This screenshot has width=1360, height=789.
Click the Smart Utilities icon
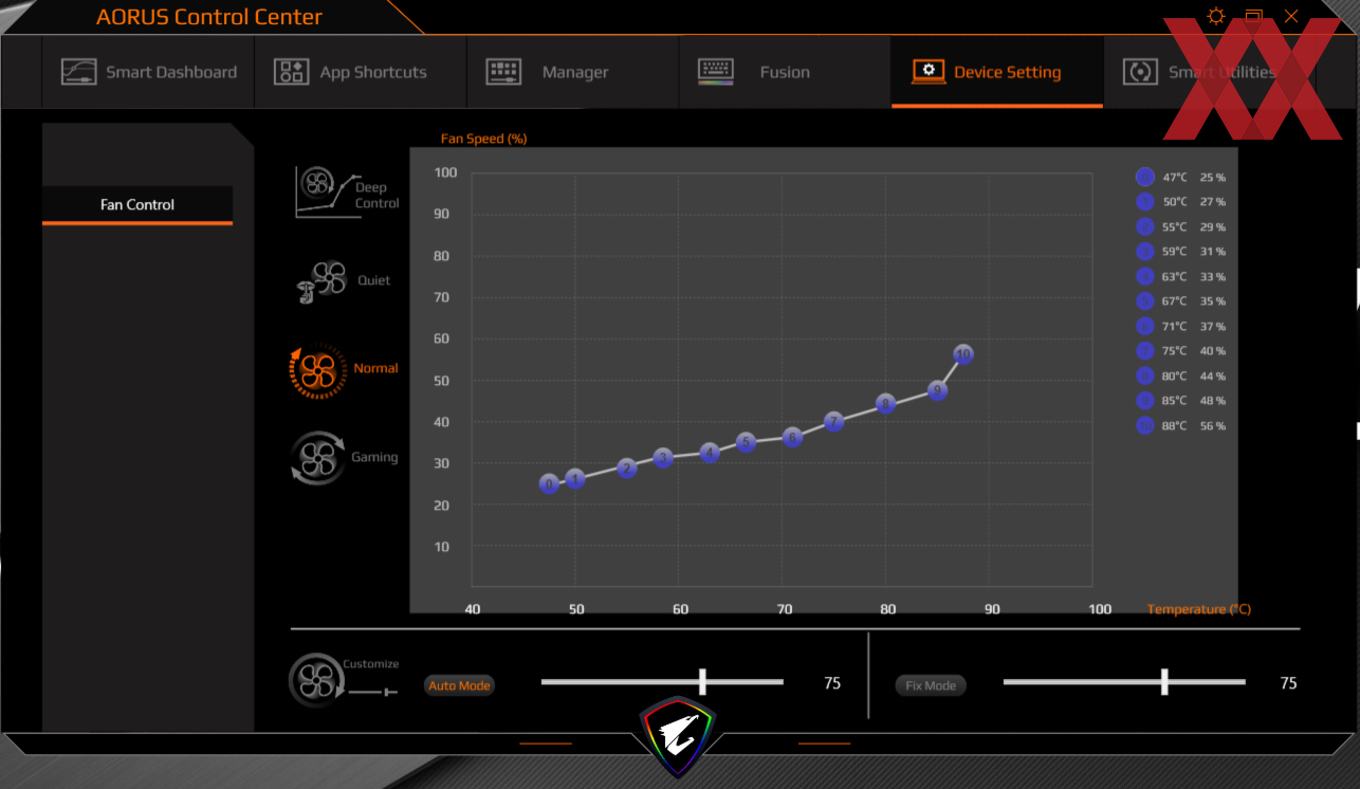pyautogui.click(x=1140, y=72)
